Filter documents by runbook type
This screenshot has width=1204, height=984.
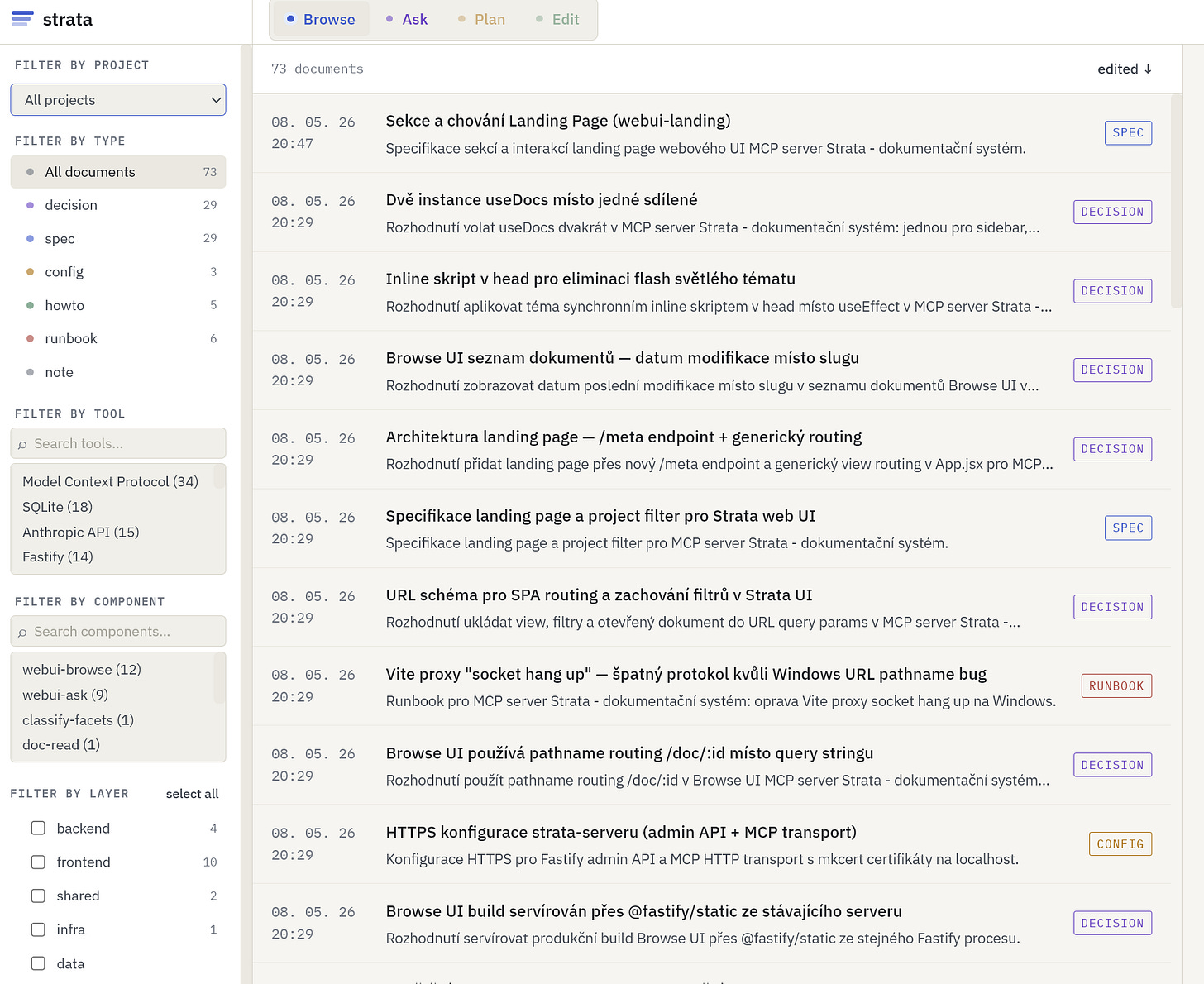point(118,338)
